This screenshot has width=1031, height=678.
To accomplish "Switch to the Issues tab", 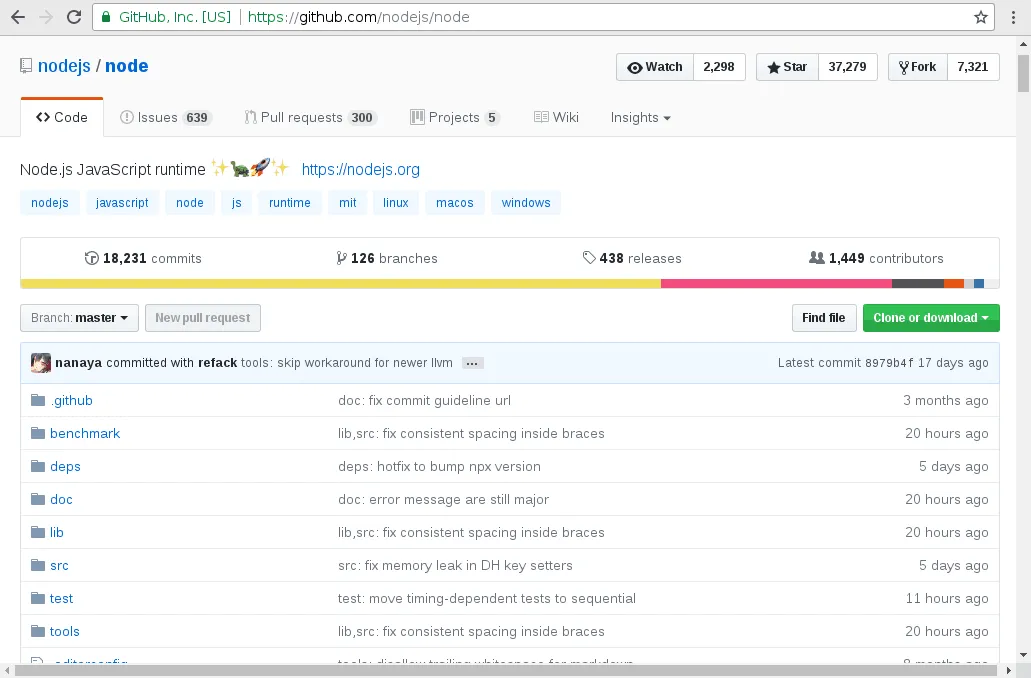I will click(166, 117).
